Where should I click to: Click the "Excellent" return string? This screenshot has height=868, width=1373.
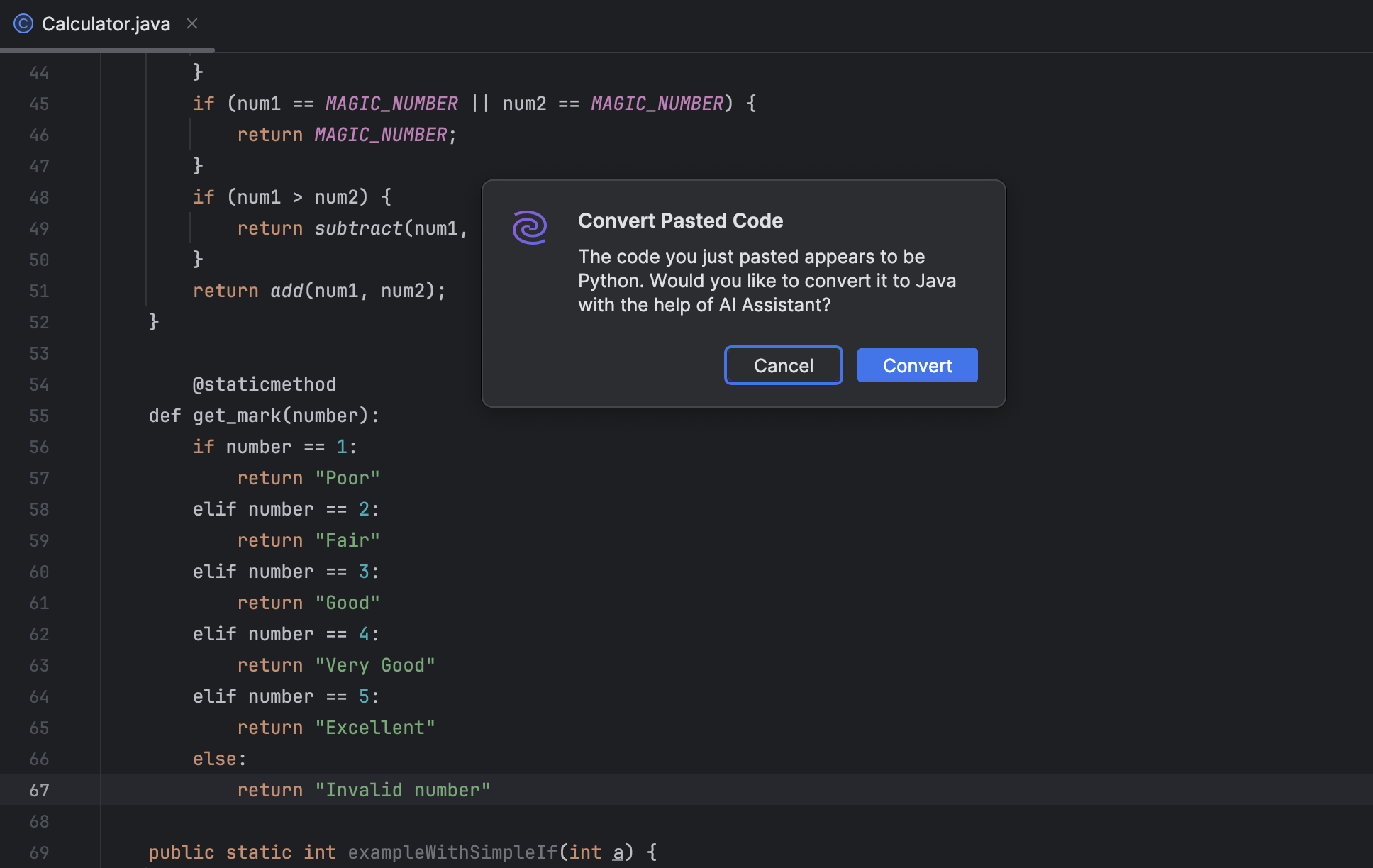[375, 727]
